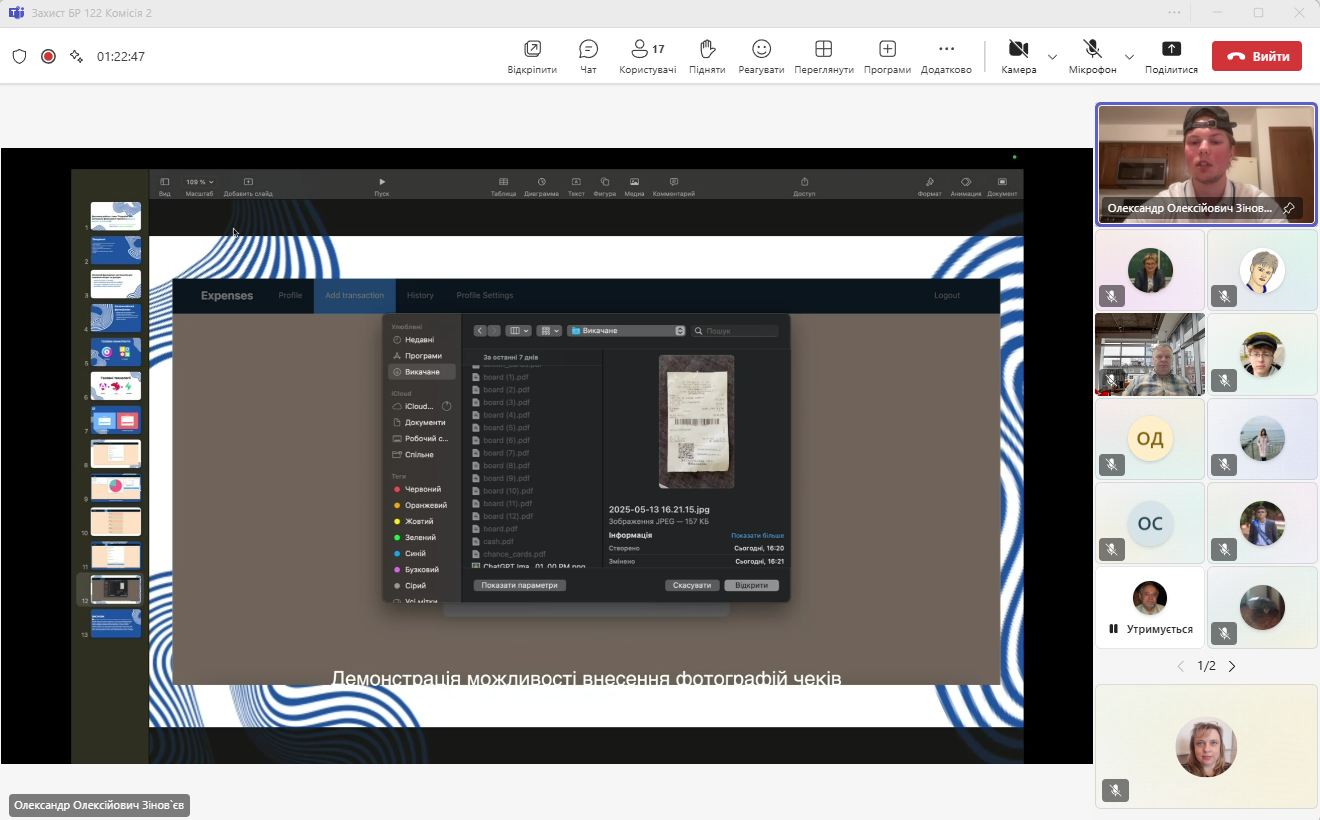Click the Поділитися share screen icon
The width and height of the screenshot is (1320, 820).
(1171, 56)
